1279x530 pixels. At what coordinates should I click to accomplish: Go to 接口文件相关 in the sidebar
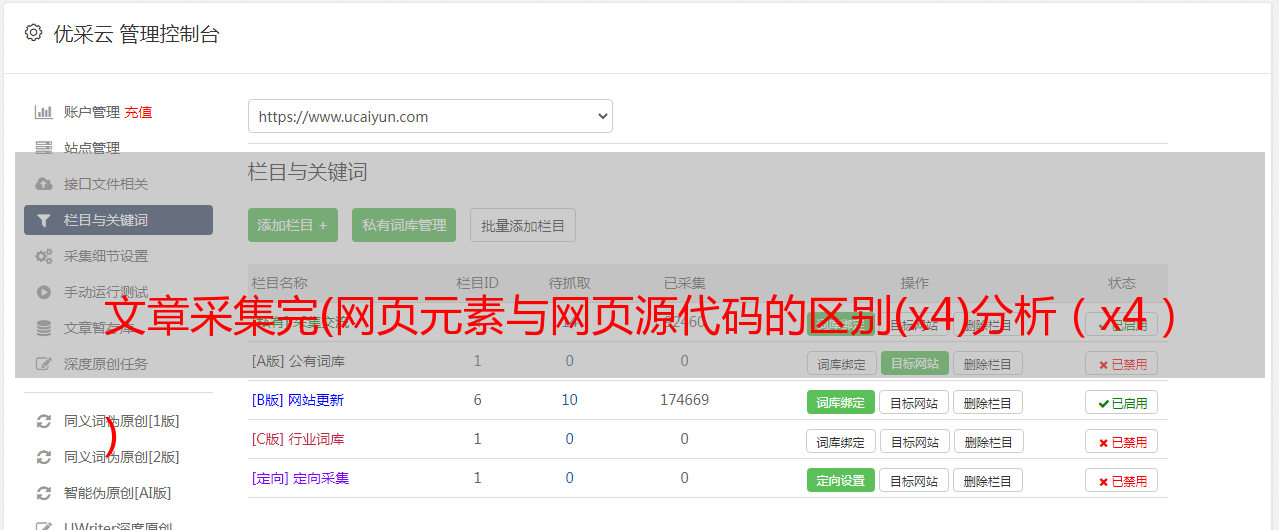click(106, 184)
